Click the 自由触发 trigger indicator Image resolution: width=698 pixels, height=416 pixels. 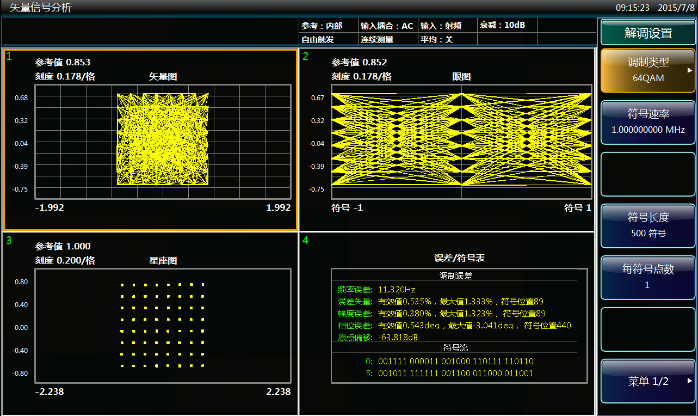point(320,39)
